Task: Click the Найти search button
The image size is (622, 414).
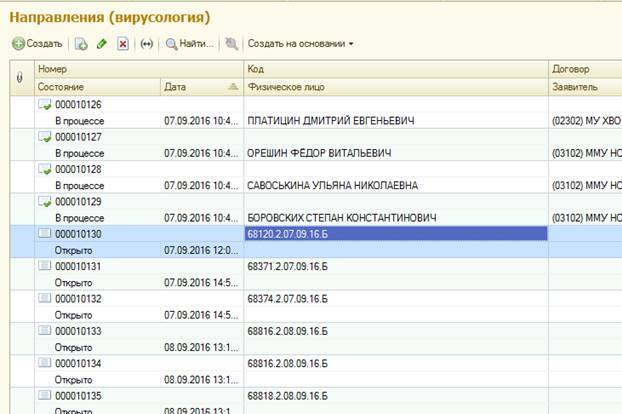Action: point(190,44)
